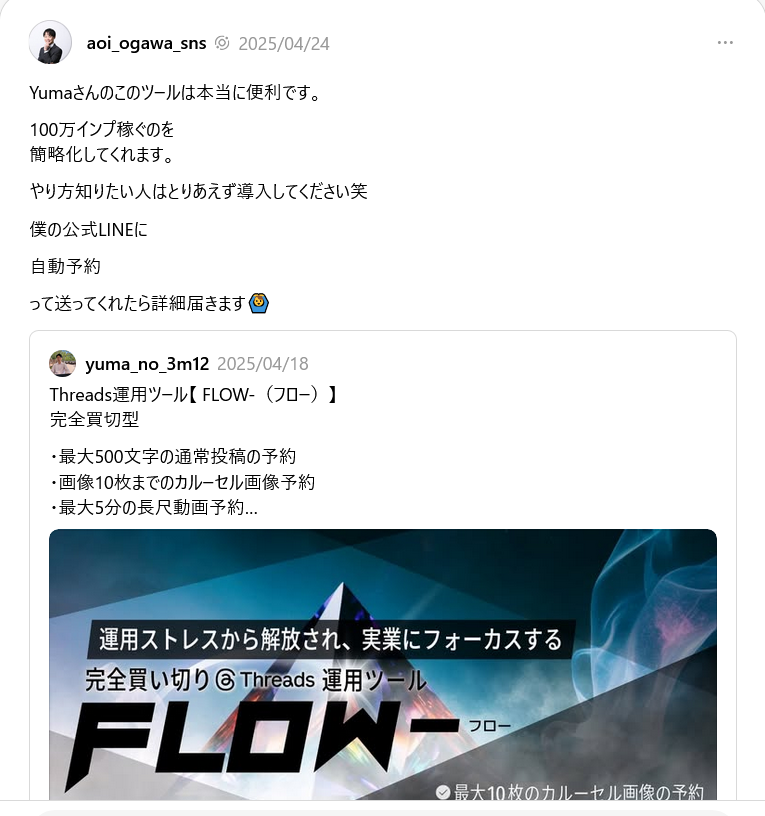Click the emoji at end of post

coord(259,303)
